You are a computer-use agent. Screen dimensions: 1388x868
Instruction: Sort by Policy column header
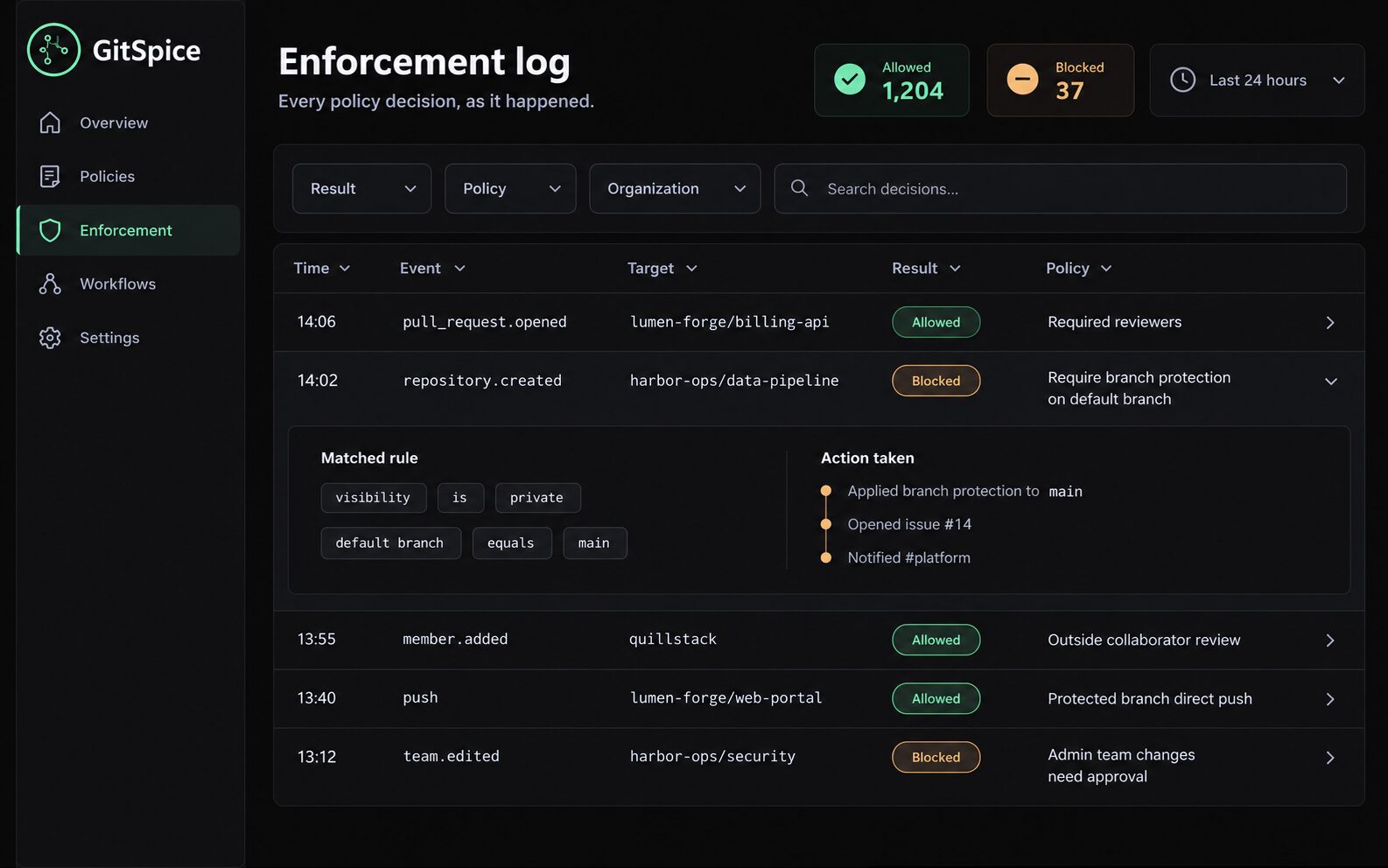coord(1078,269)
